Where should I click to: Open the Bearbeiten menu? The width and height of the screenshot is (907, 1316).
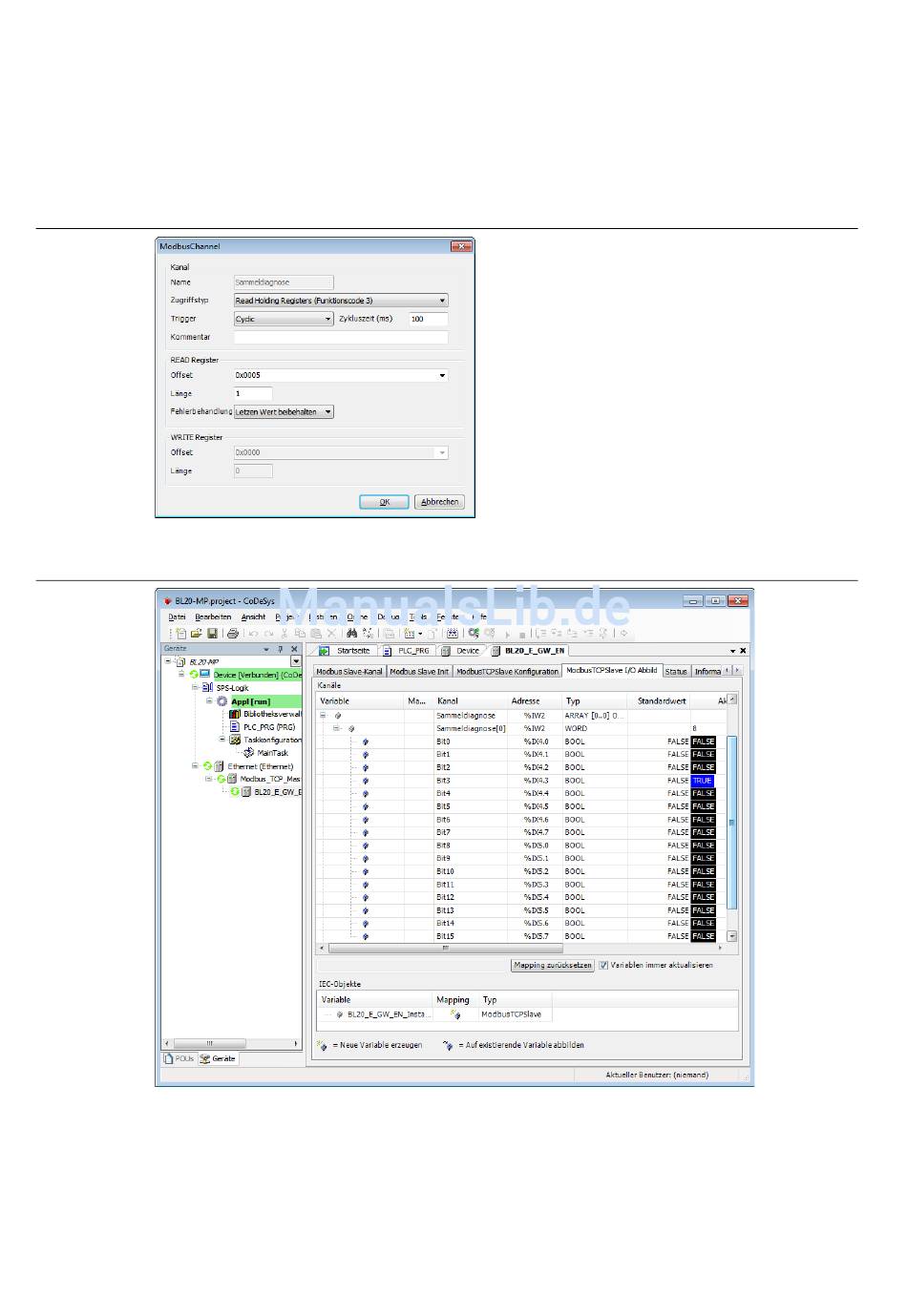coord(213,617)
